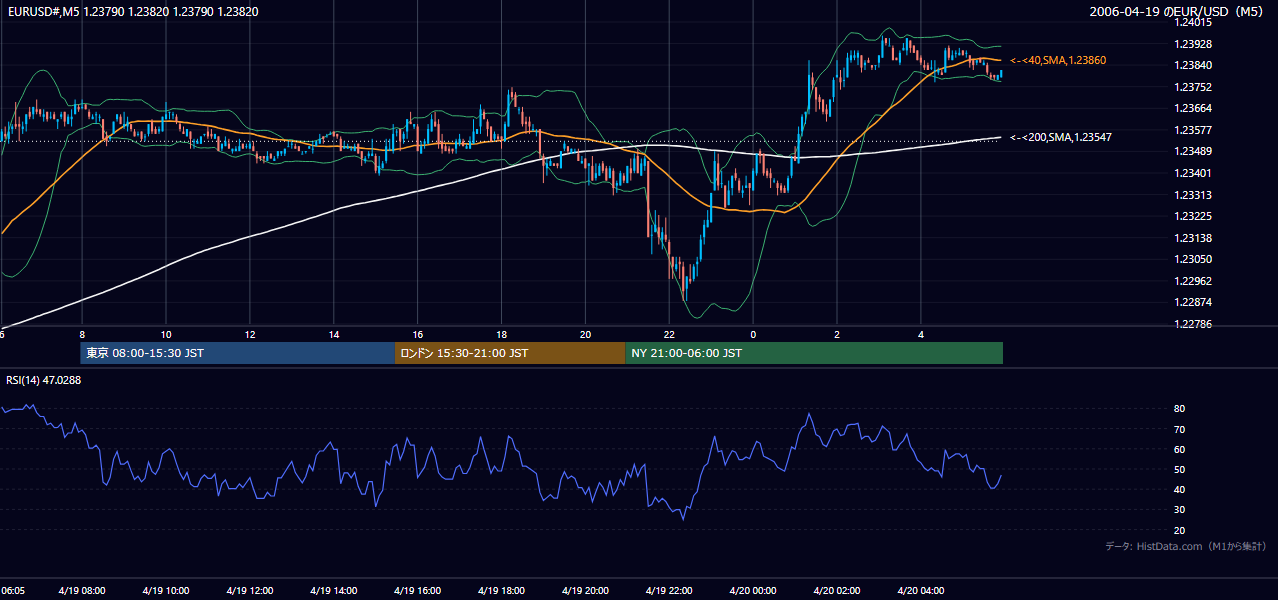The image size is (1278, 600).
Task: Click the 4/19 22:00 time label
Action: pos(670,591)
